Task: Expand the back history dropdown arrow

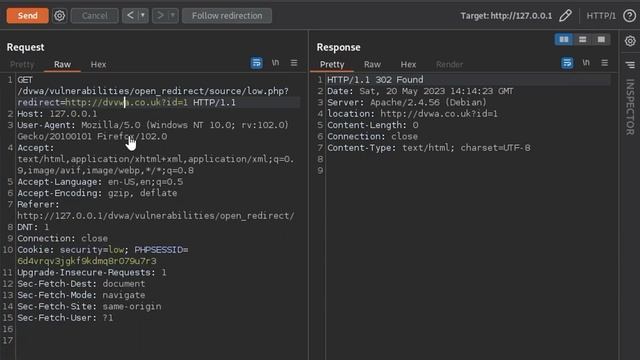Action: [x=143, y=16]
